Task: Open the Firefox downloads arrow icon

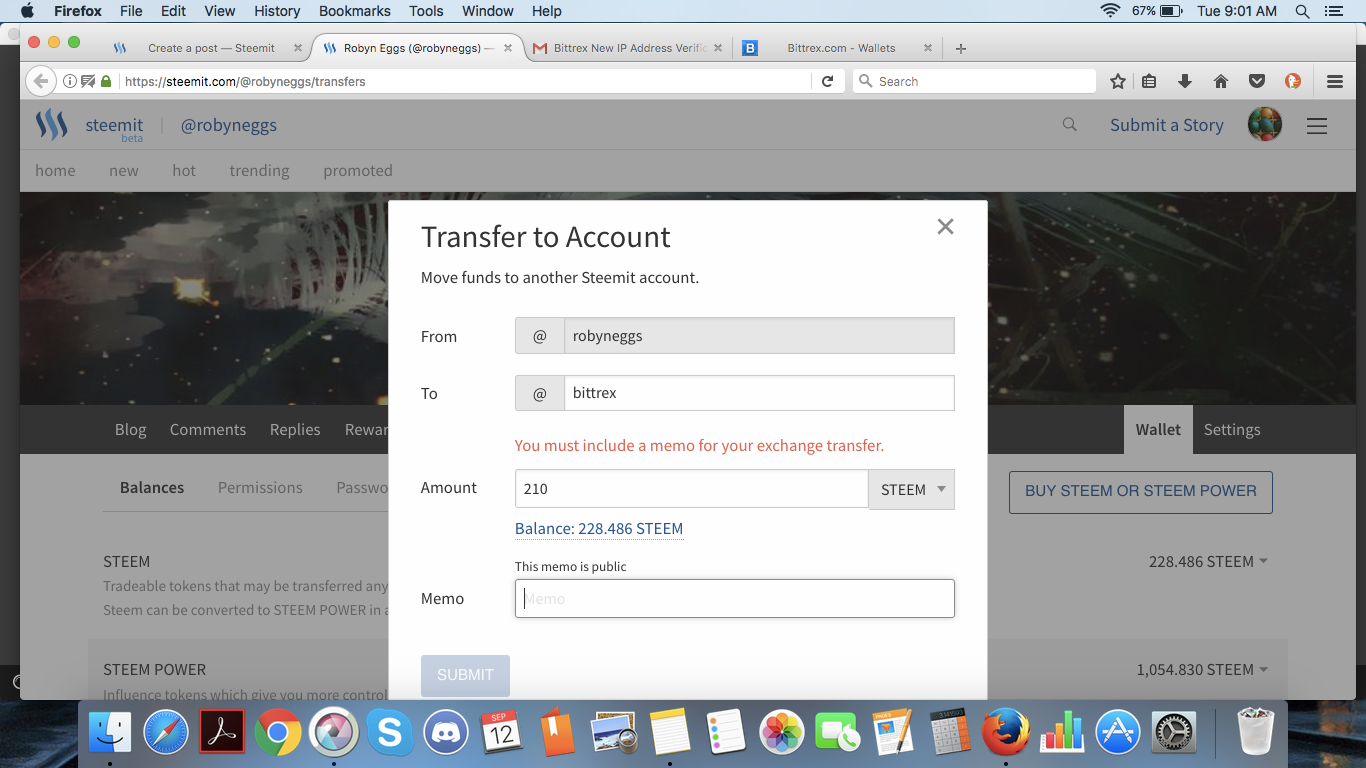Action: pos(1185,81)
